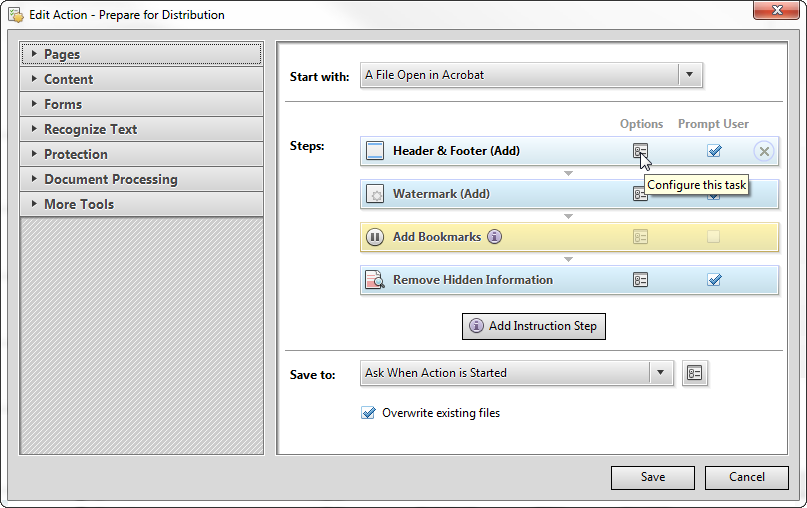Open Save to options icon
Screen dimensions: 807x508
pos(695,373)
